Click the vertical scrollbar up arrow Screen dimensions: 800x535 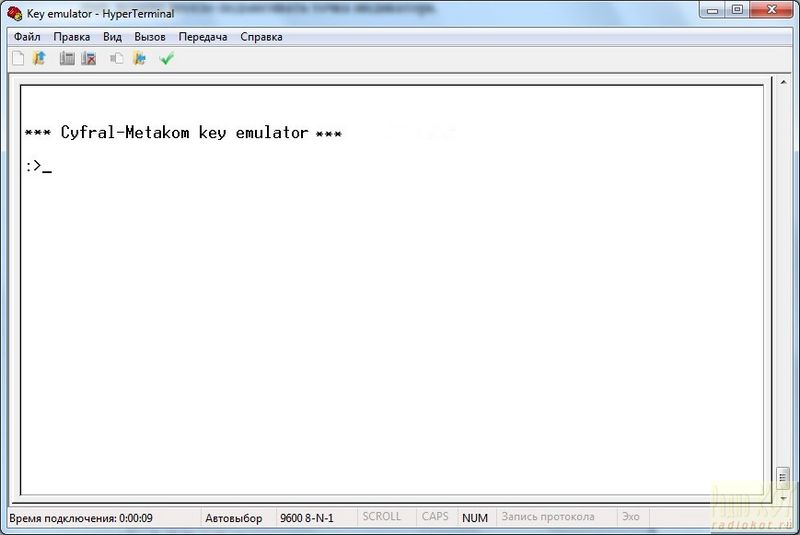coord(783,82)
